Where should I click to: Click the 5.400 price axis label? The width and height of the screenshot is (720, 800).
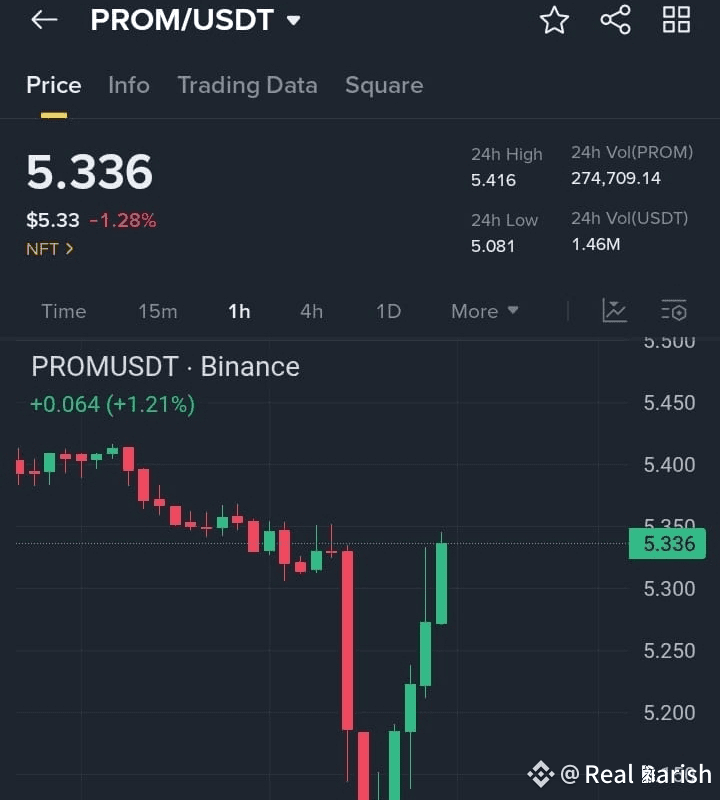[669, 465]
